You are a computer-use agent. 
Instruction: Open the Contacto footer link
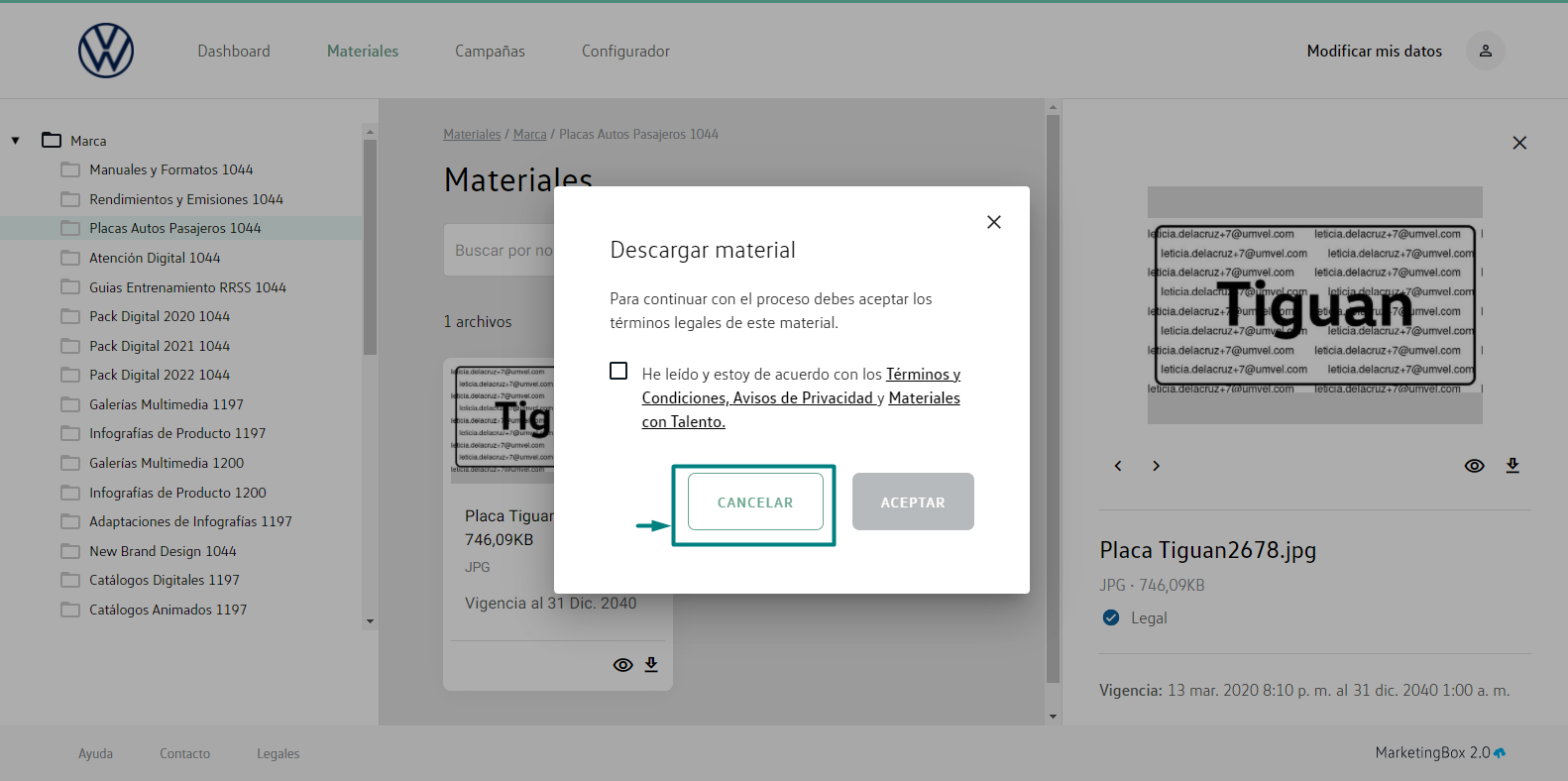[x=185, y=753]
